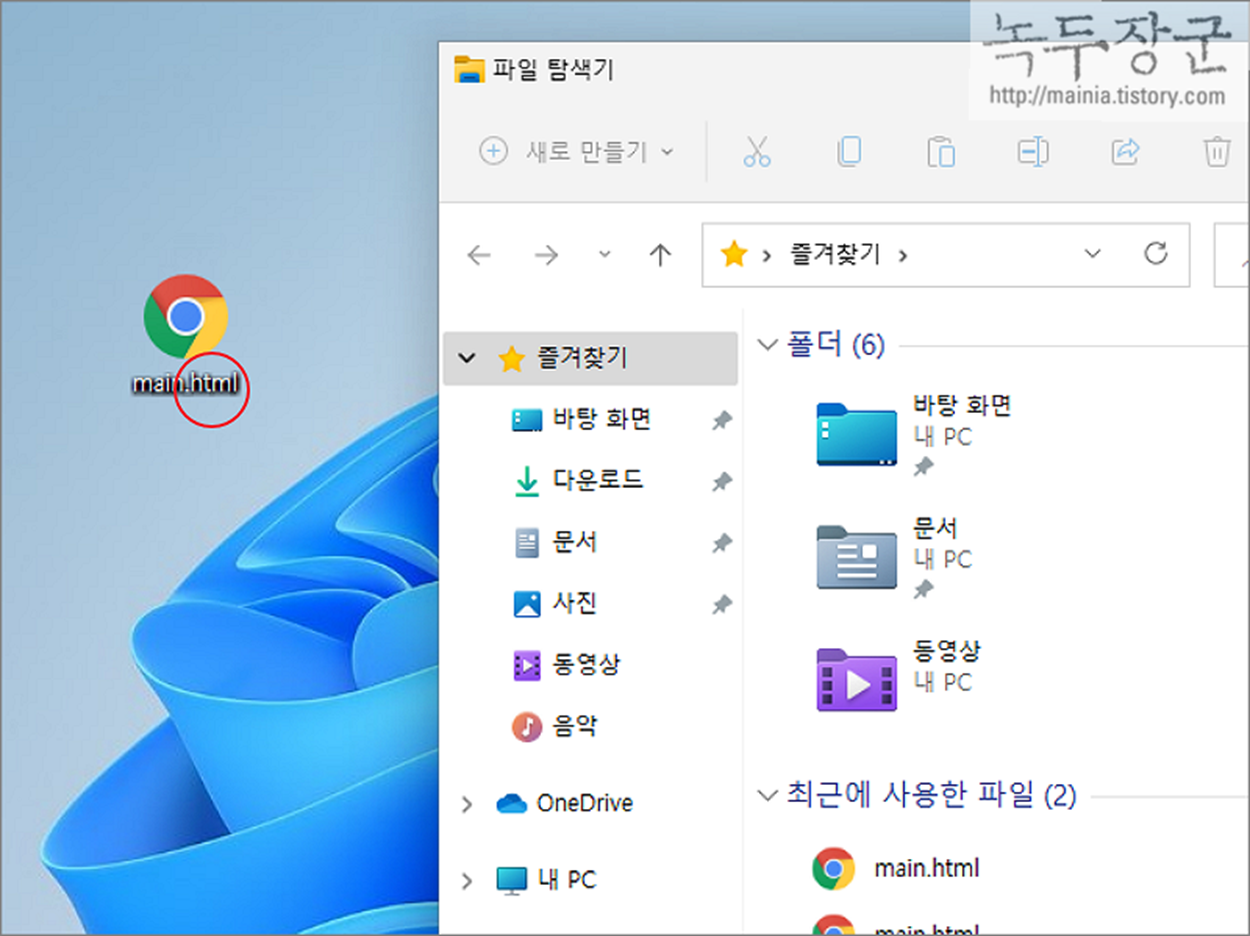Open the 새로 만들기 menu

point(578,152)
